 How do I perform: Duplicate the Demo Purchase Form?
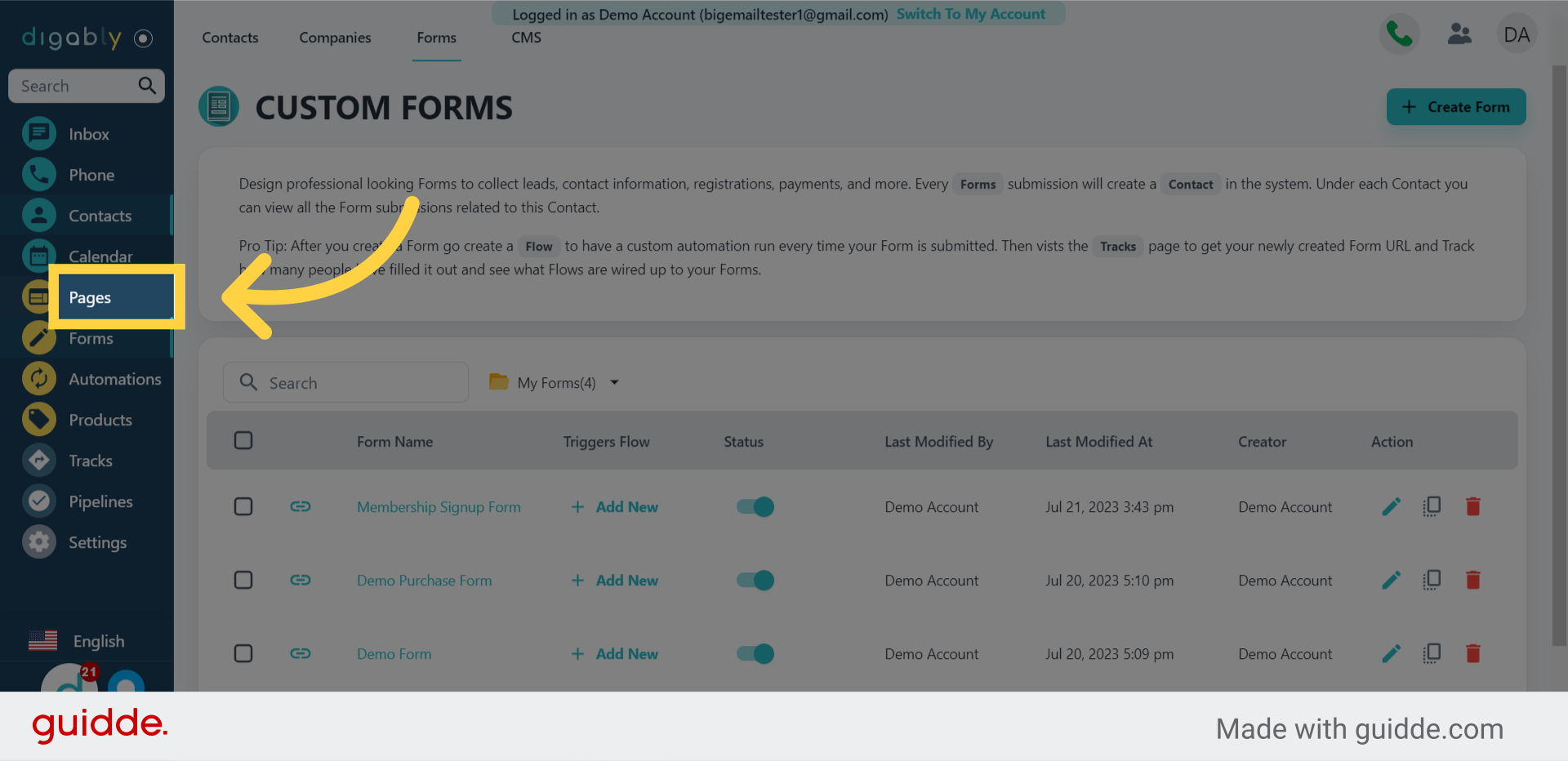pos(1432,581)
